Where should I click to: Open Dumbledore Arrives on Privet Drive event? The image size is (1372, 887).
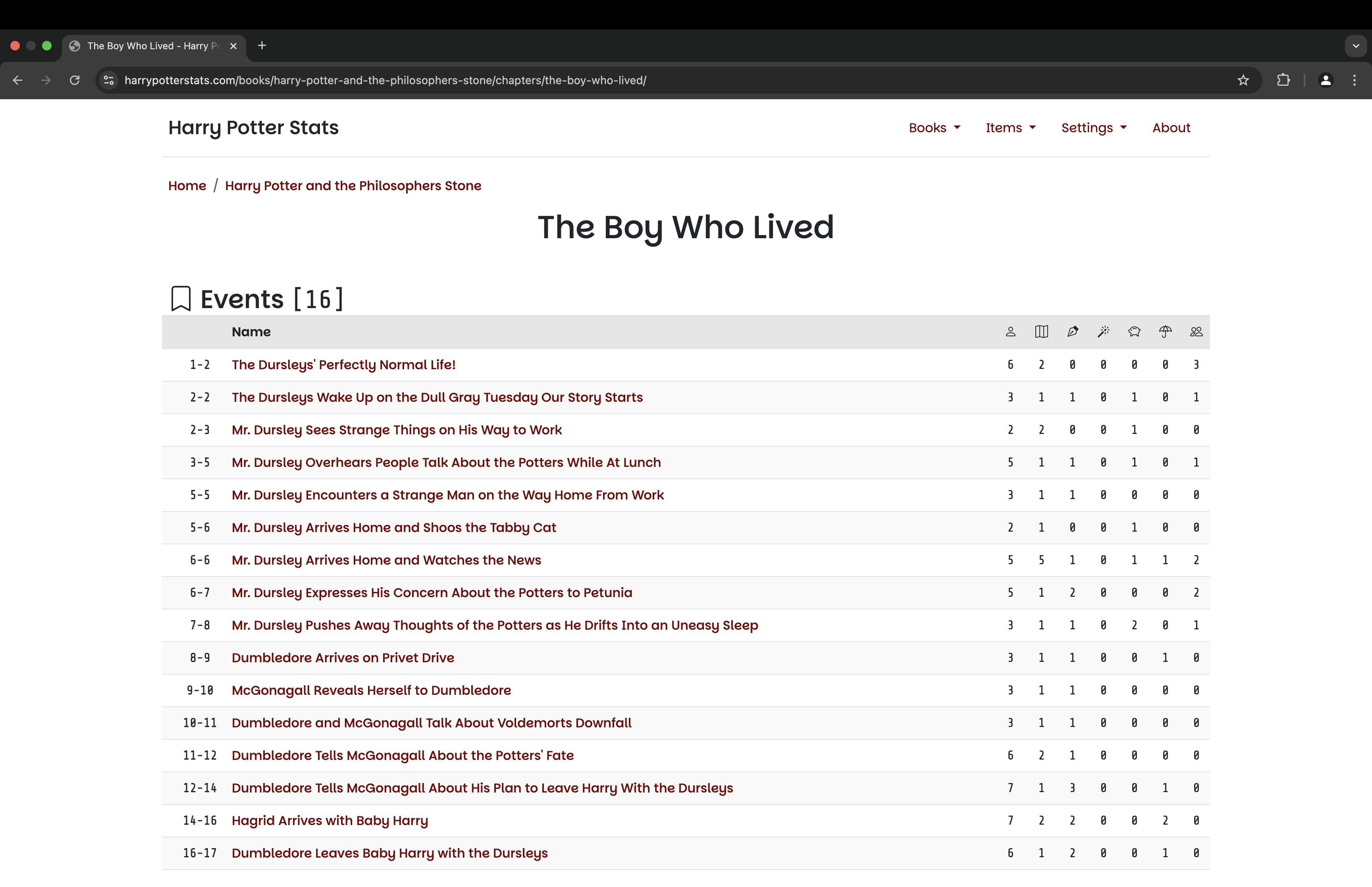click(x=343, y=658)
